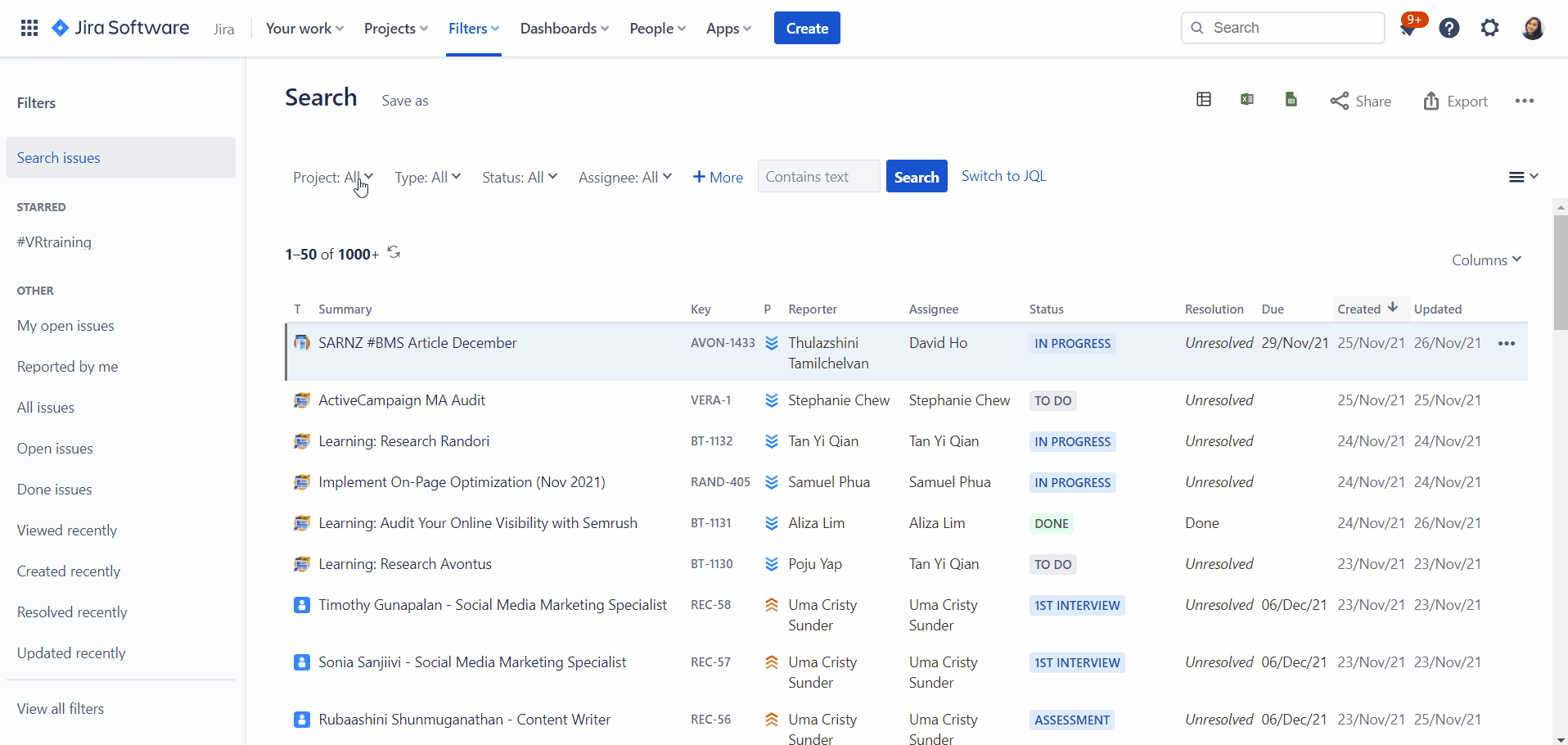This screenshot has height=745, width=1568.
Task: Open the Project: All filter dropdown
Action: point(333,177)
